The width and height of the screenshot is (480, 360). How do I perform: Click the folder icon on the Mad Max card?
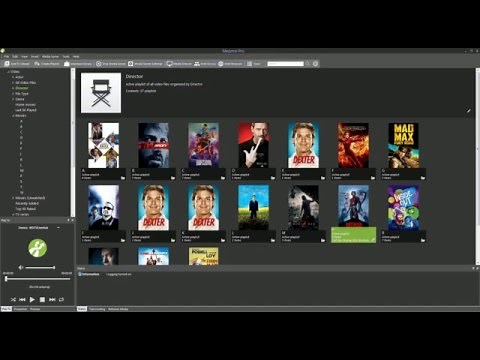click(x=423, y=178)
